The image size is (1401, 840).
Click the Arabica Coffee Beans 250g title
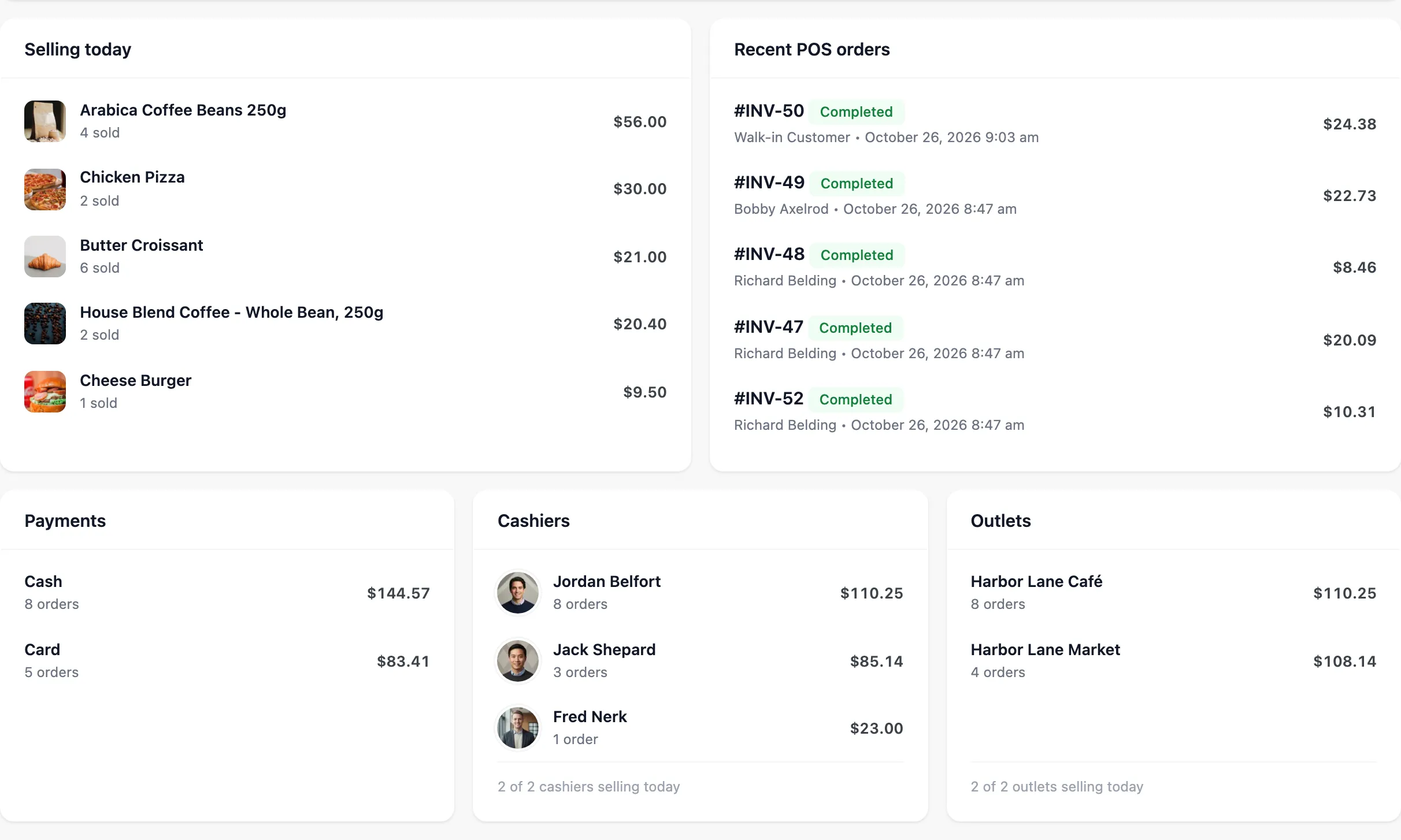pos(183,110)
